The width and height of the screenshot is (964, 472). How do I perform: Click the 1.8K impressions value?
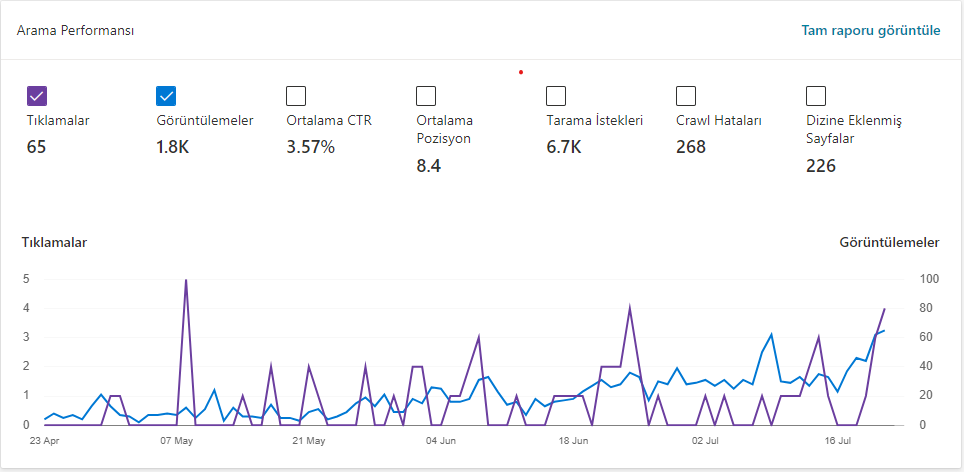pos(173,148)
